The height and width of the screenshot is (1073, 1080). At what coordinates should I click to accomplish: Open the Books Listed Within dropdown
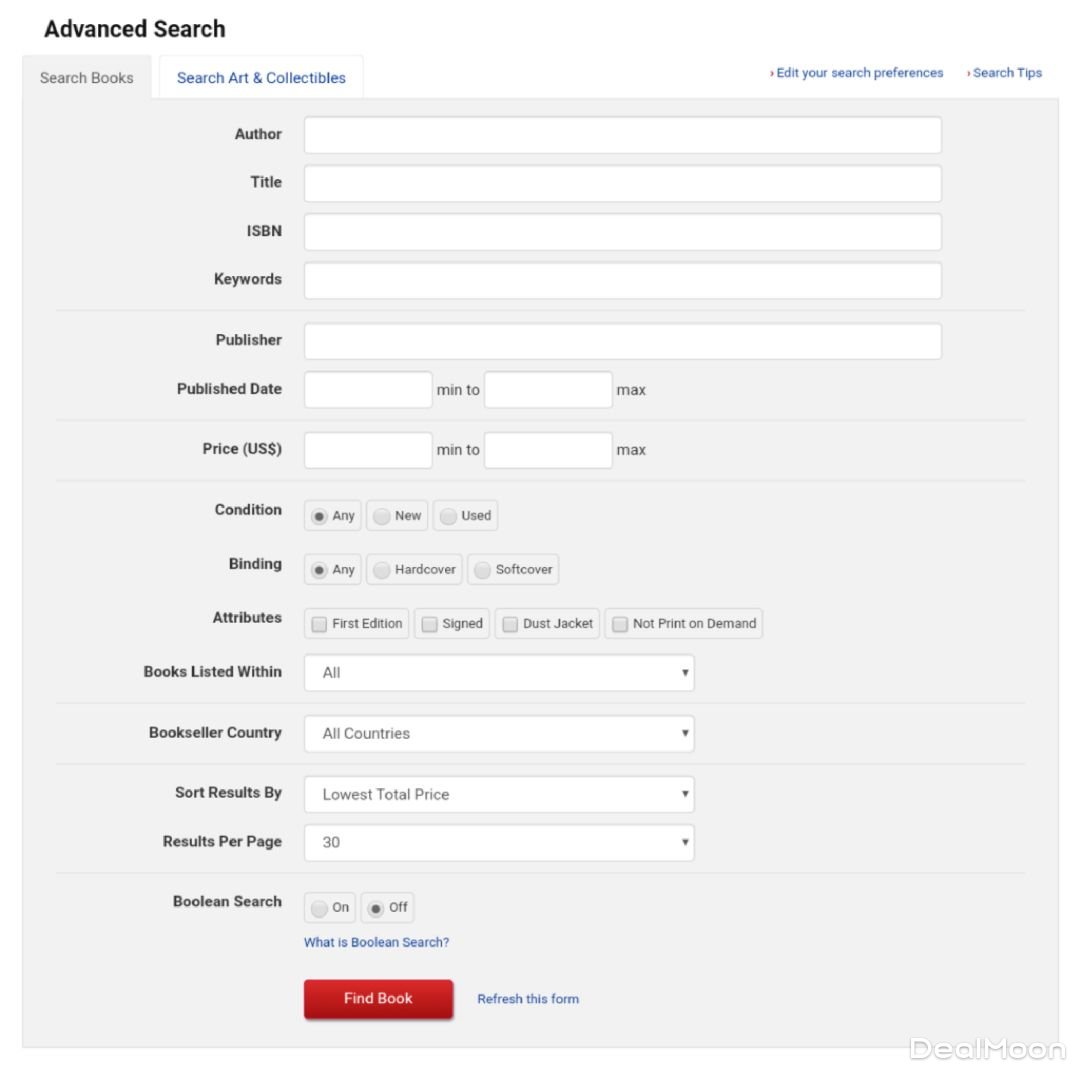[x=498, y=673]
